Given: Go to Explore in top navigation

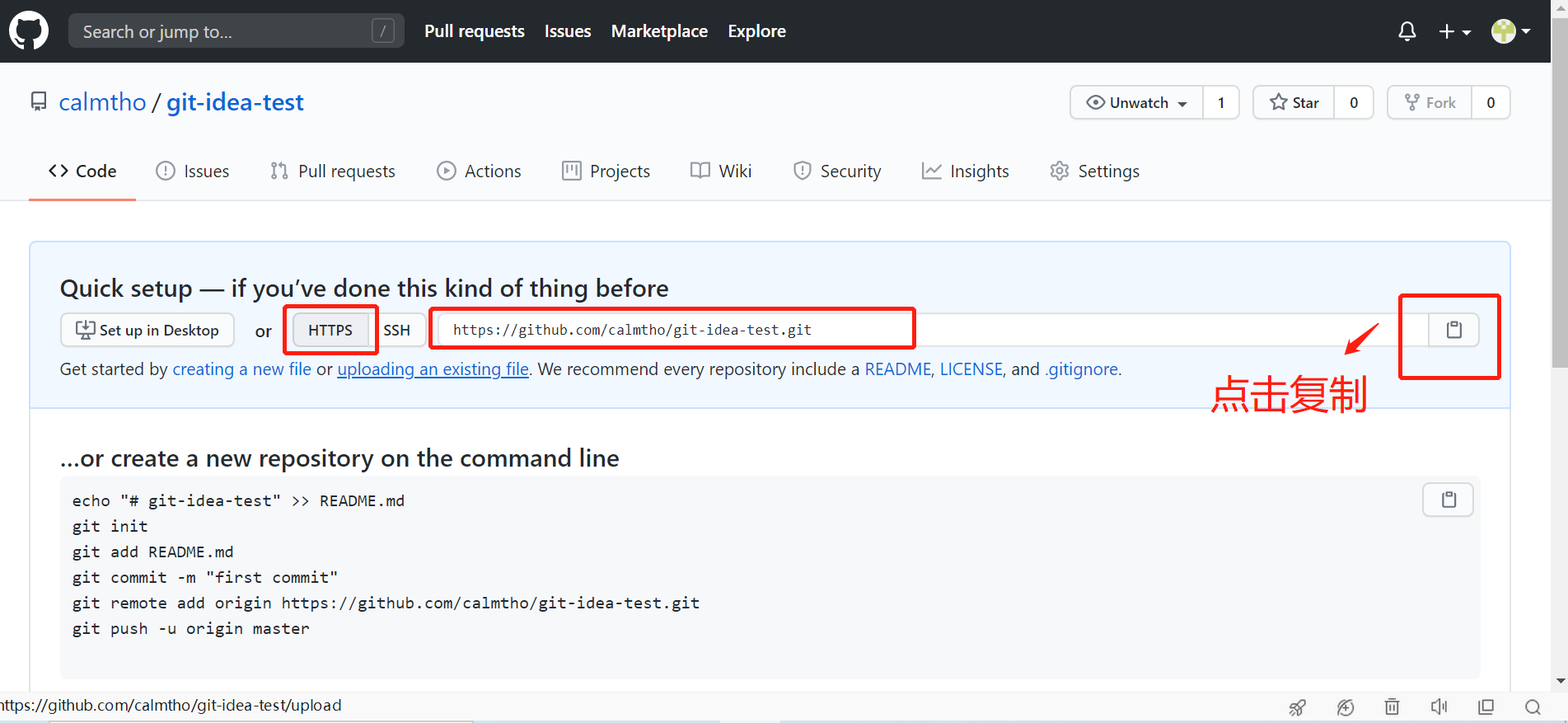Looking at the screenshot, I should pyautogui.click(x=756, y=31).
